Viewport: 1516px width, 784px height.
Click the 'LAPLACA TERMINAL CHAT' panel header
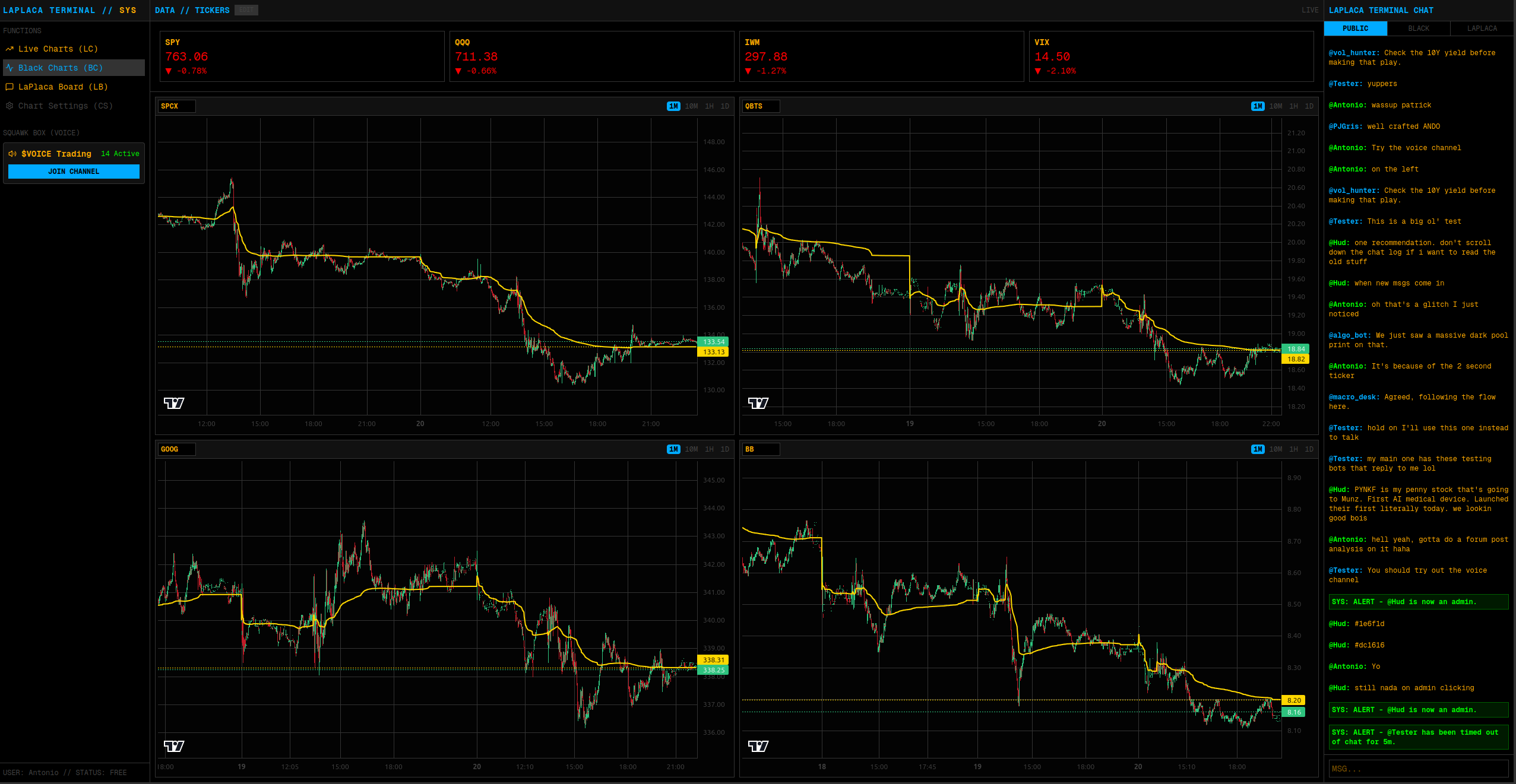pyautogui.click(x=1381, y=10)
